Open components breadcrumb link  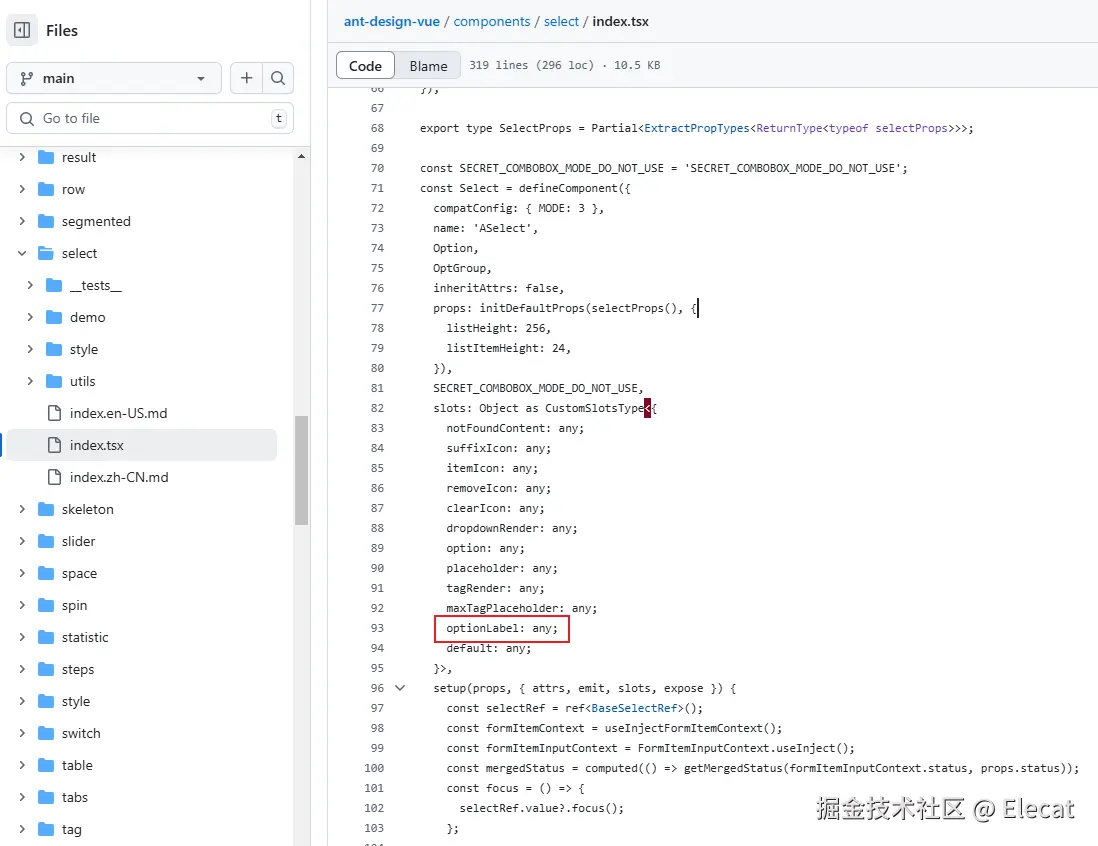(492, 22)
